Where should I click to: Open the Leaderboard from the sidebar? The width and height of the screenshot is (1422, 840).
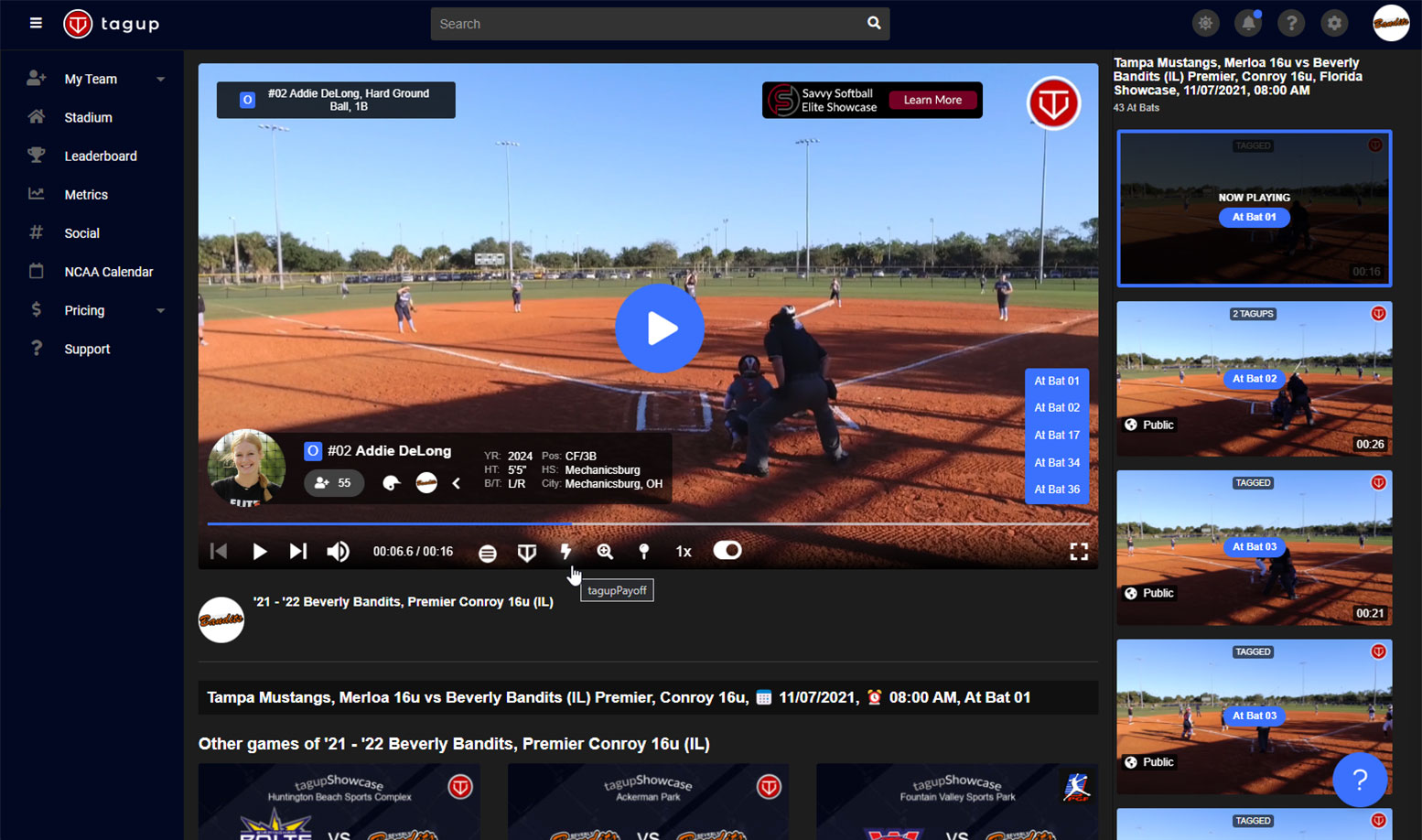[x=101, y=156]
